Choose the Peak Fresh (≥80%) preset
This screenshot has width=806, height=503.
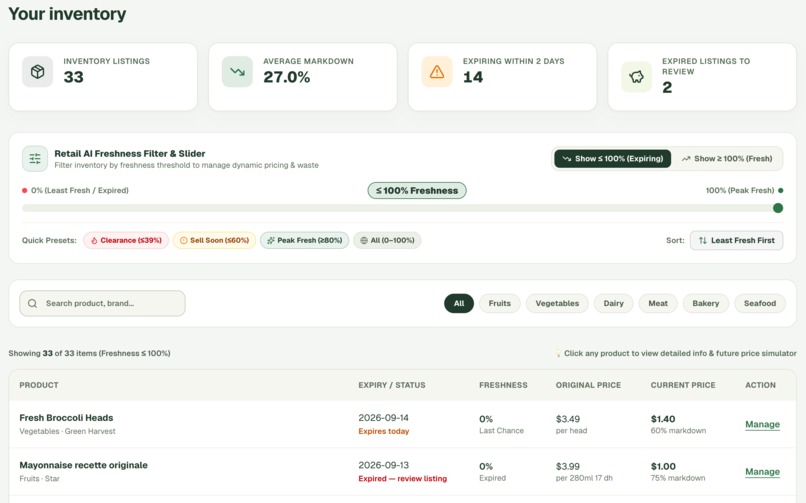click(304, 240)
